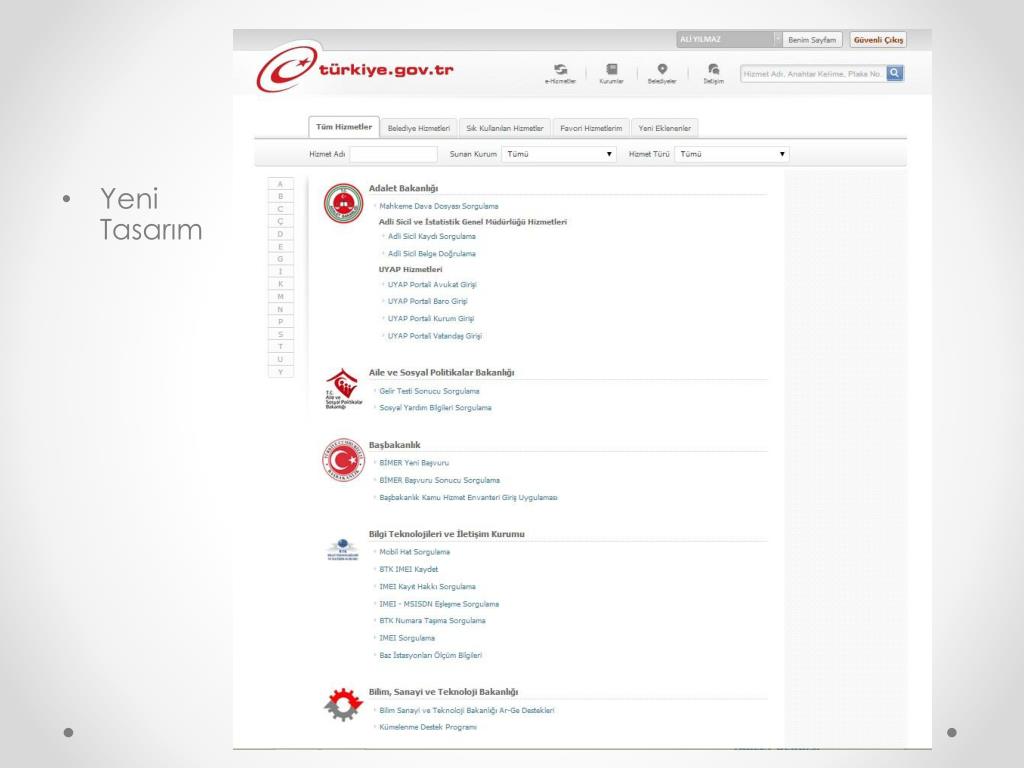Jump to letter P in index
This screenshot has width=1024, height=768.
281,322
